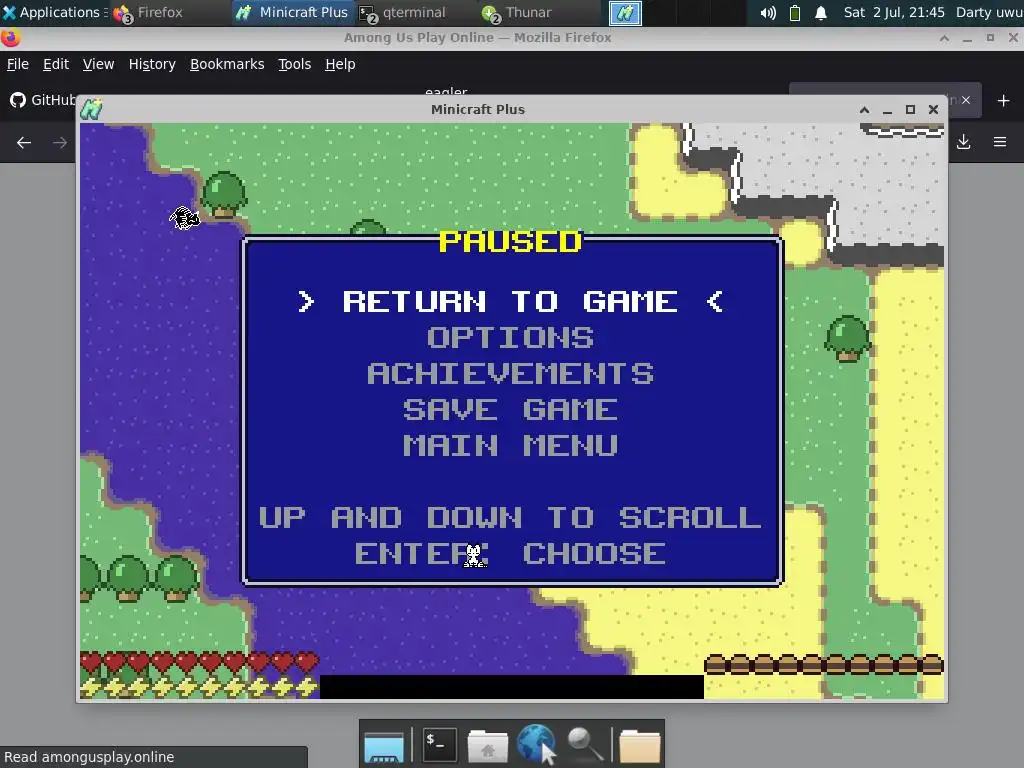Switch to Minicraft Plus taskbar entry
Screen dimensions: 1024x768
292,12
